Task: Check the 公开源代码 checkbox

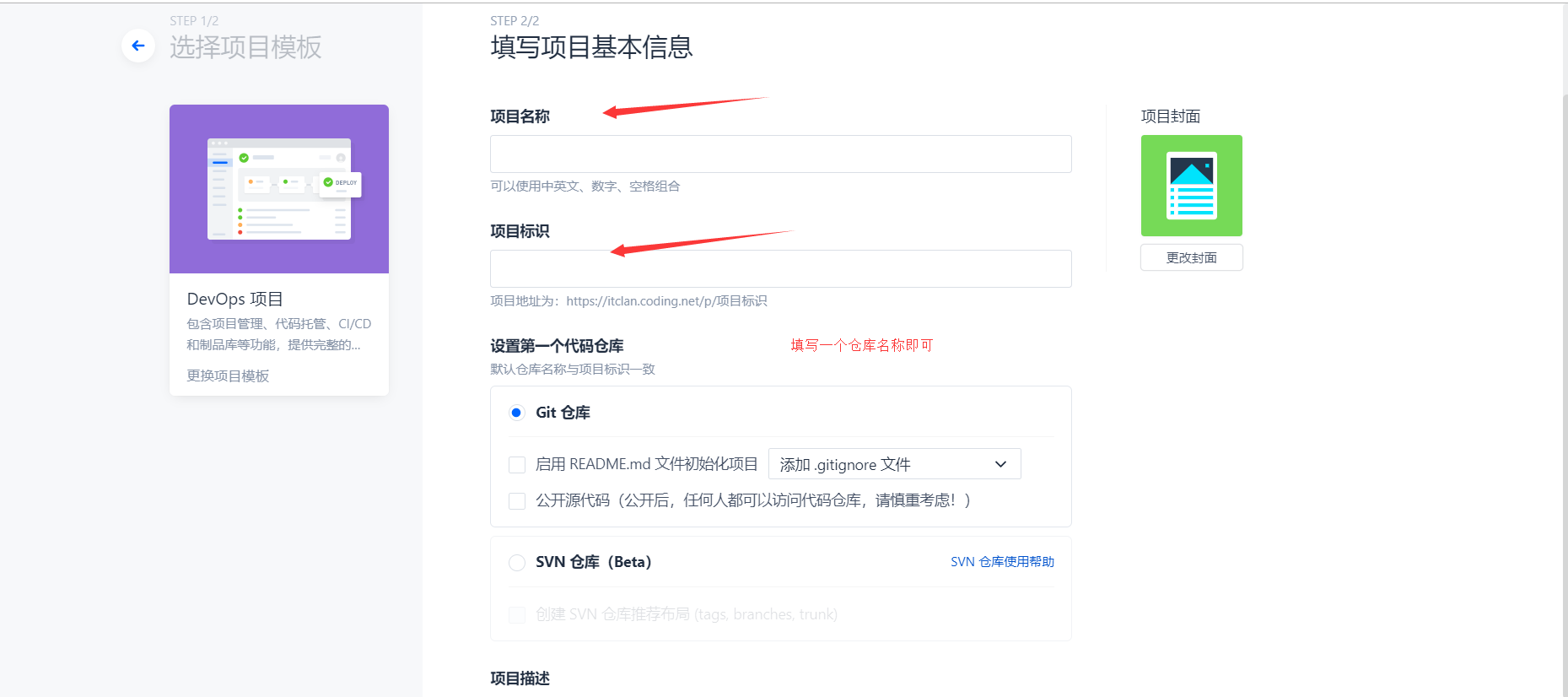Action: [517, 501]
